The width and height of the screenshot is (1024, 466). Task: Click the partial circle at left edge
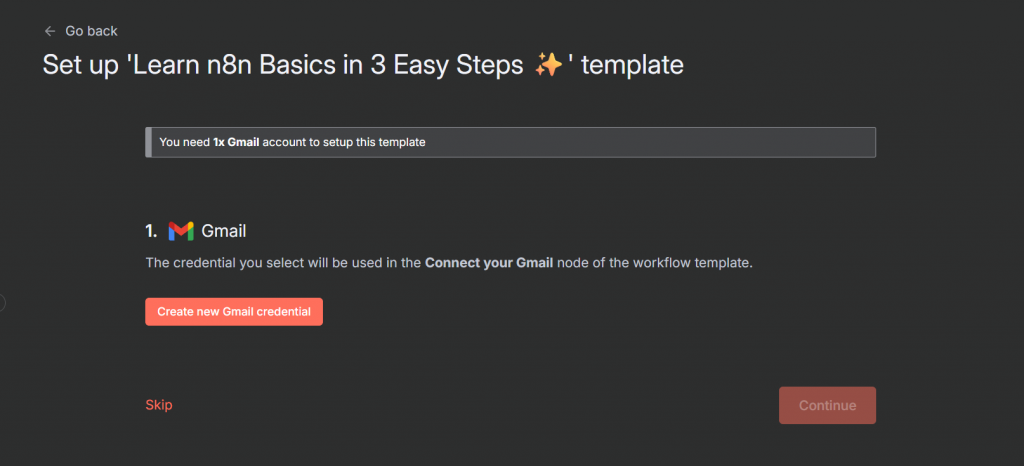(x=3, y=302)
